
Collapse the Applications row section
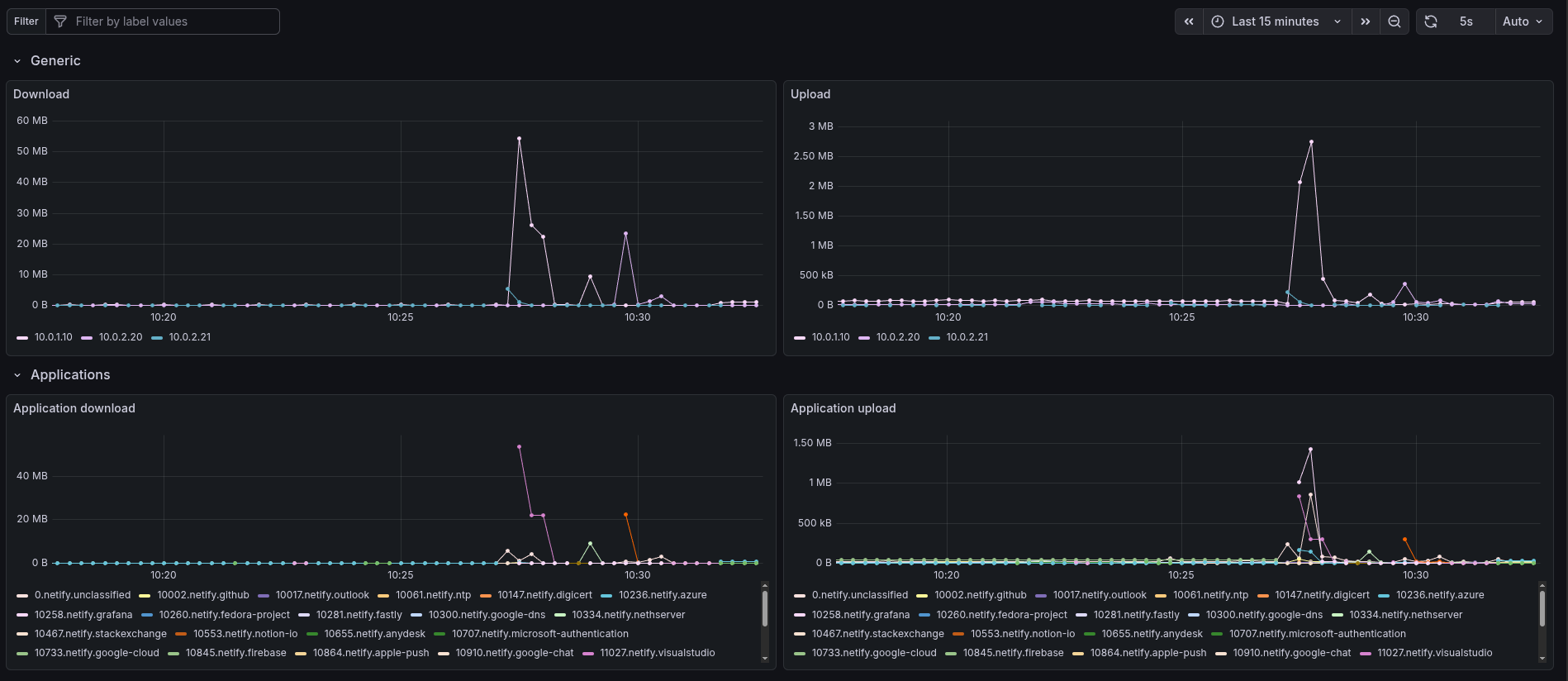17,375
